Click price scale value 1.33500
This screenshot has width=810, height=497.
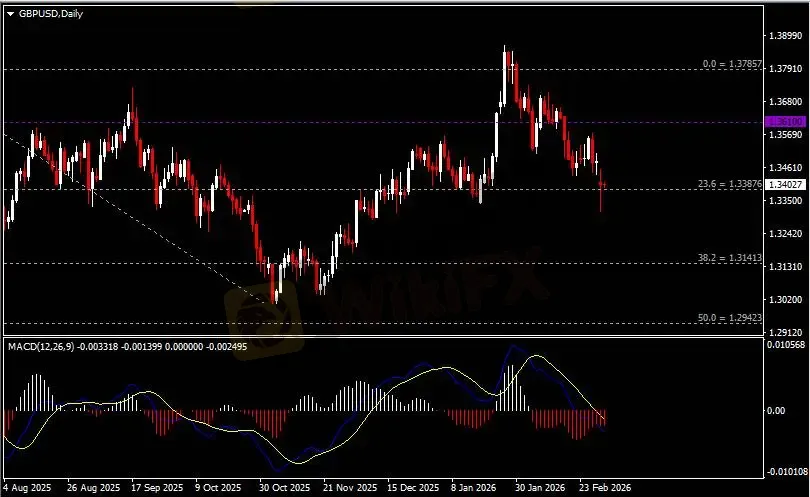(x=785, y=200)
